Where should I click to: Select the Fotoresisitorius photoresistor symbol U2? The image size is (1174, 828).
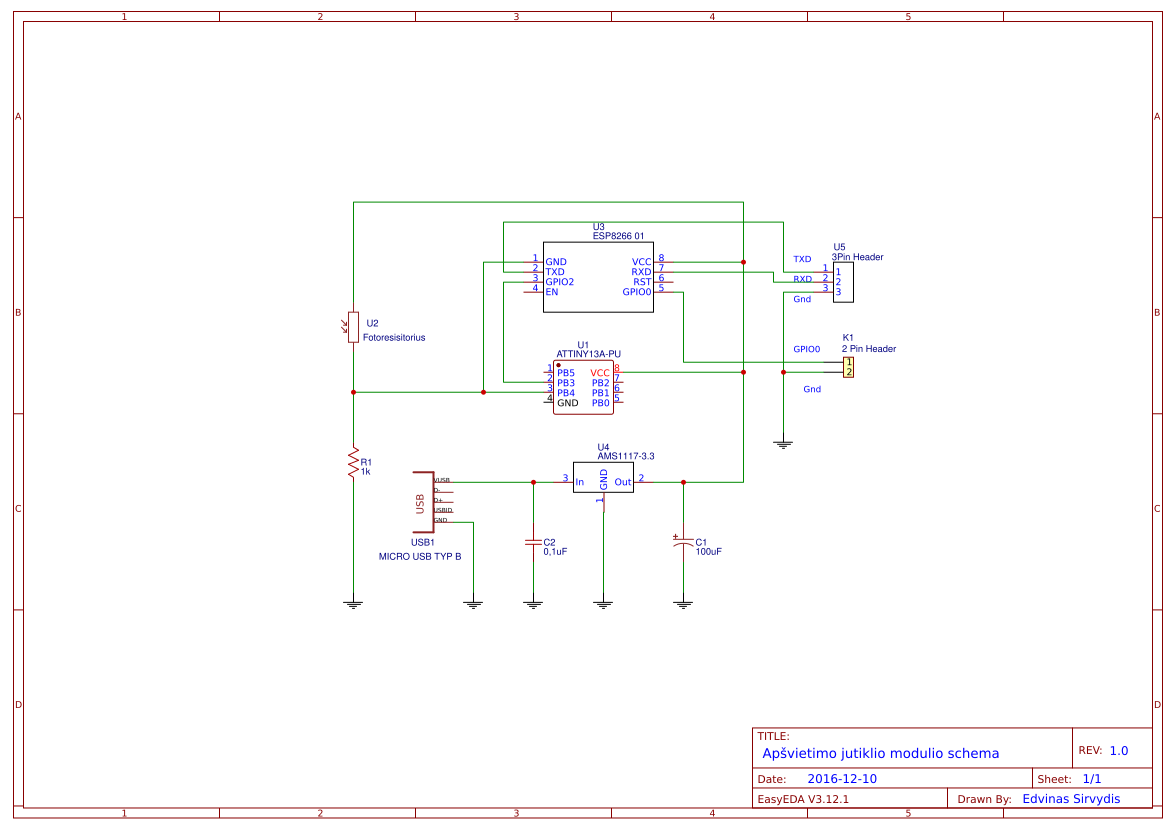(x=352, y=328)
